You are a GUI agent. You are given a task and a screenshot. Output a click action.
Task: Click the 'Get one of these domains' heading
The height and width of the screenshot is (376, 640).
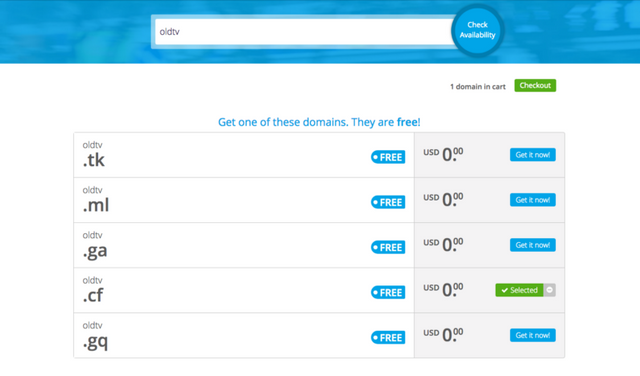point(319,122)
